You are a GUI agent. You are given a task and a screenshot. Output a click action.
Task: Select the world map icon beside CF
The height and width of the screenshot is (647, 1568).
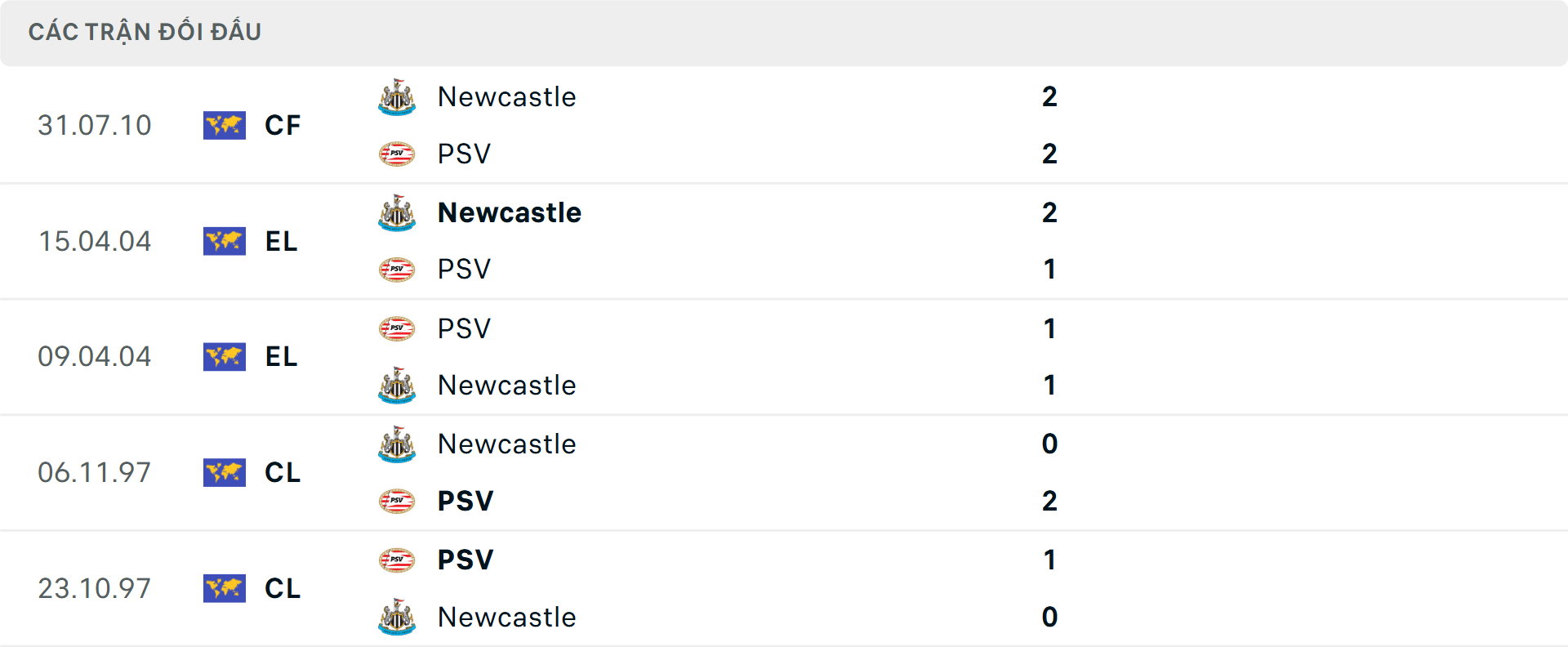point(225,125)
